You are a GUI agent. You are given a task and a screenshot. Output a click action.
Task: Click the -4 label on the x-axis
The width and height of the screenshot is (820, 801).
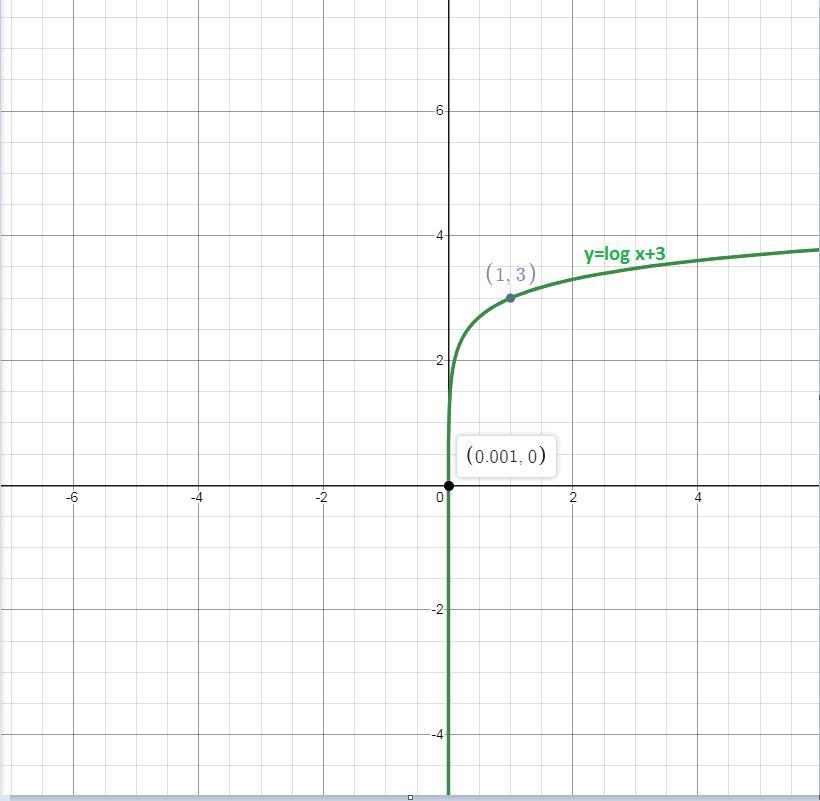(x=197, y=497)
